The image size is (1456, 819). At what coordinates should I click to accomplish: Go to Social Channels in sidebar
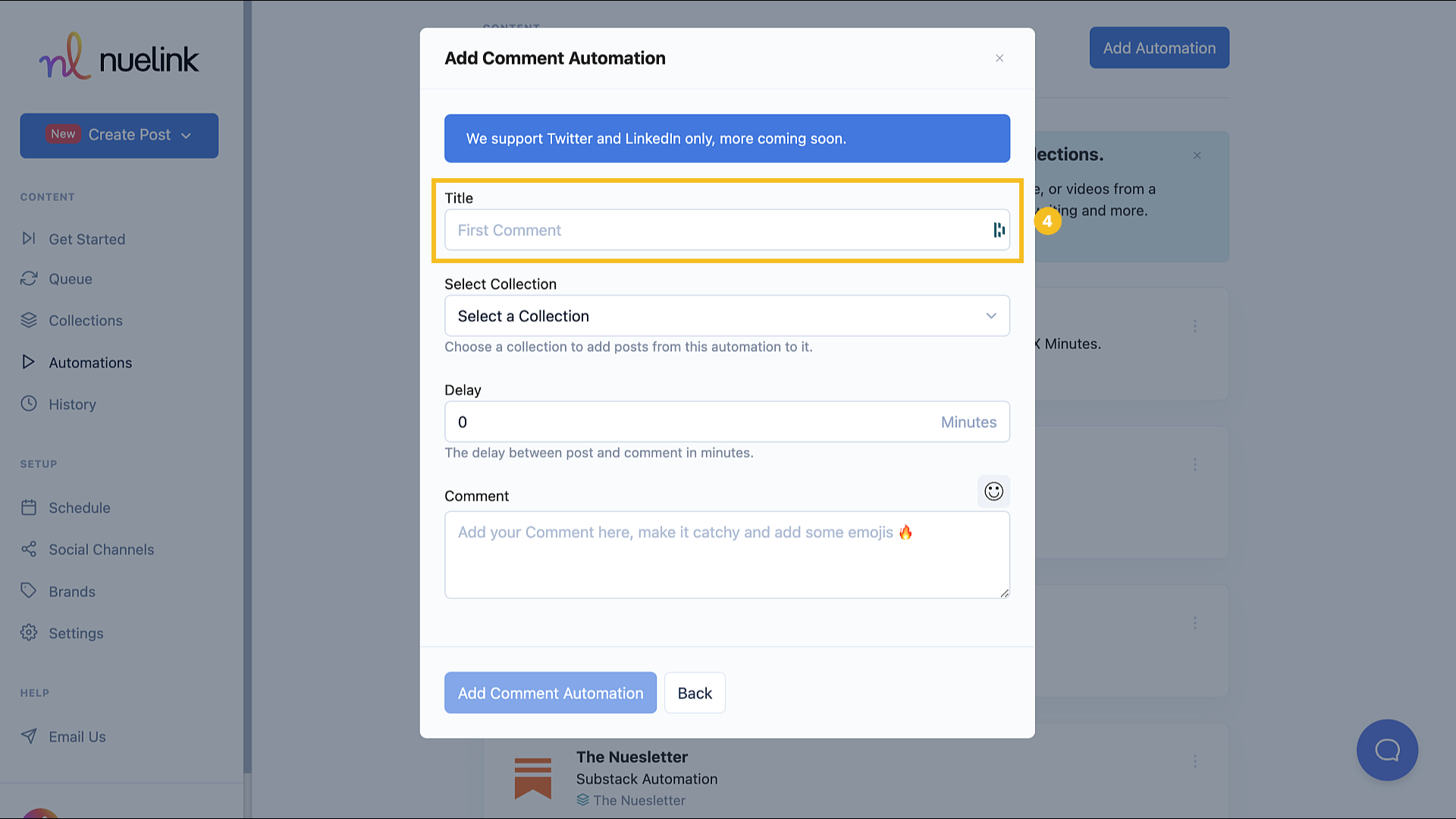point(101,549)
